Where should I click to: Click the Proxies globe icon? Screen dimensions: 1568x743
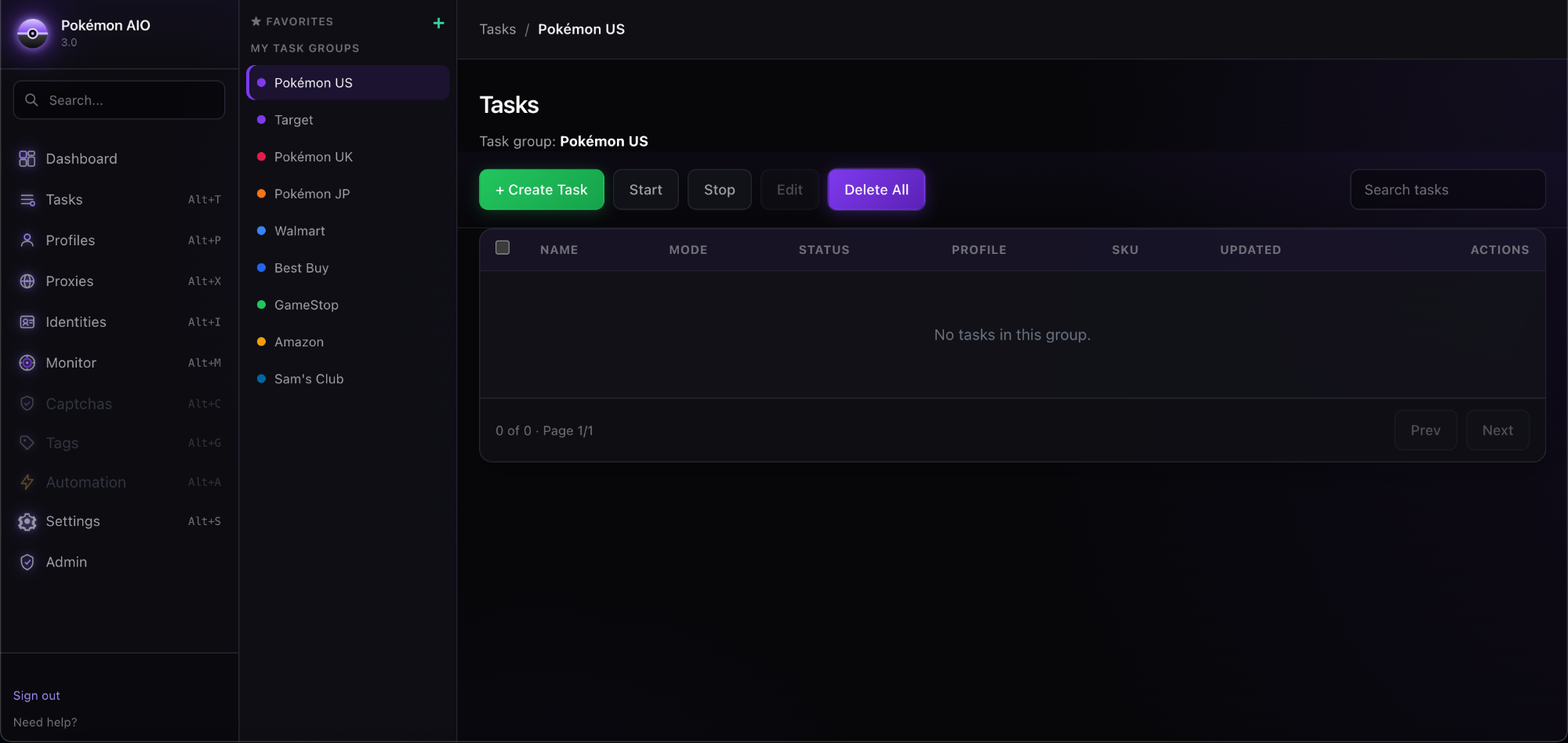(x=27, y=281)
